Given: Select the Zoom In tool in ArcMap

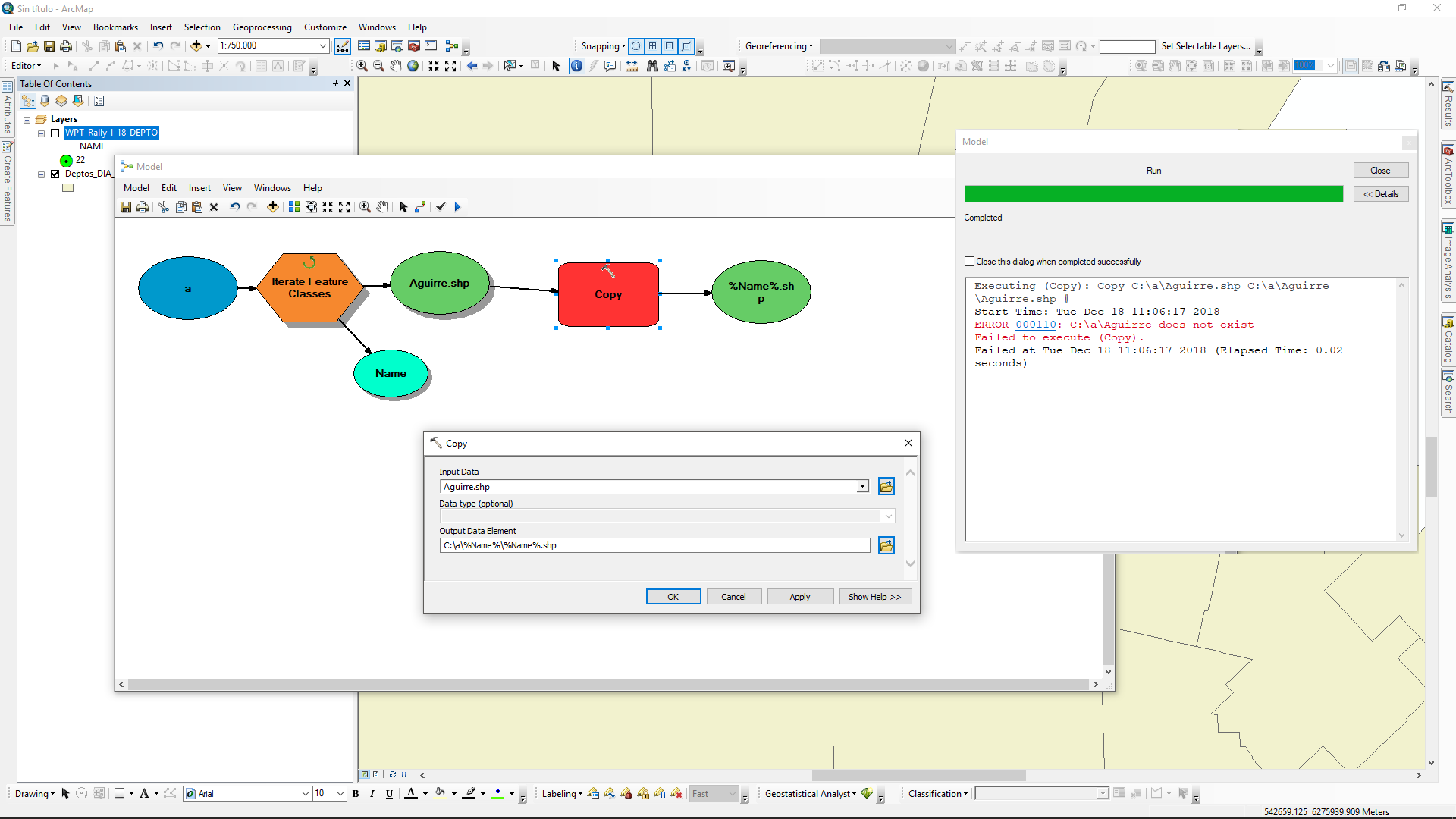Looking at the screenshot, I should (x=362, y=66).
